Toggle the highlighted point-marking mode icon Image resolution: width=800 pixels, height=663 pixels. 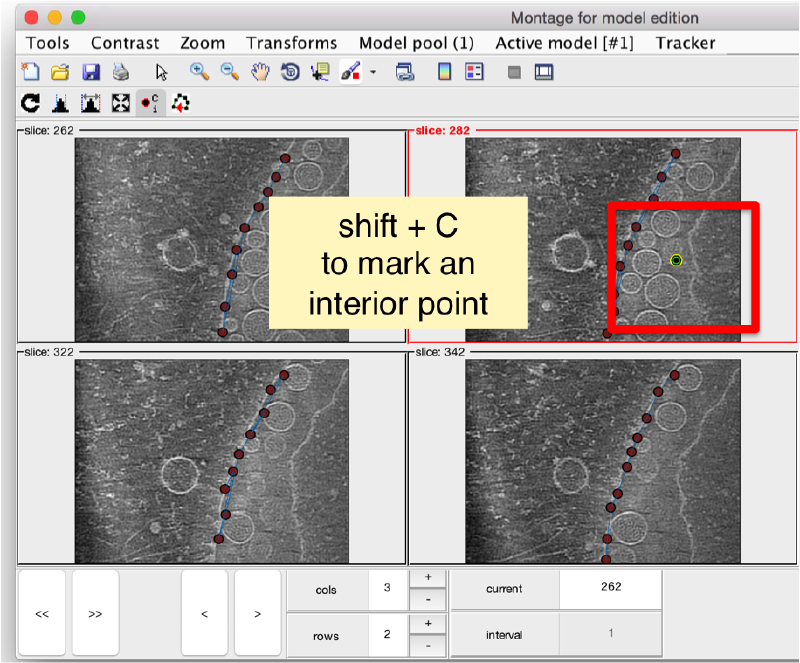pyautogui.click(x=151, y=103)
